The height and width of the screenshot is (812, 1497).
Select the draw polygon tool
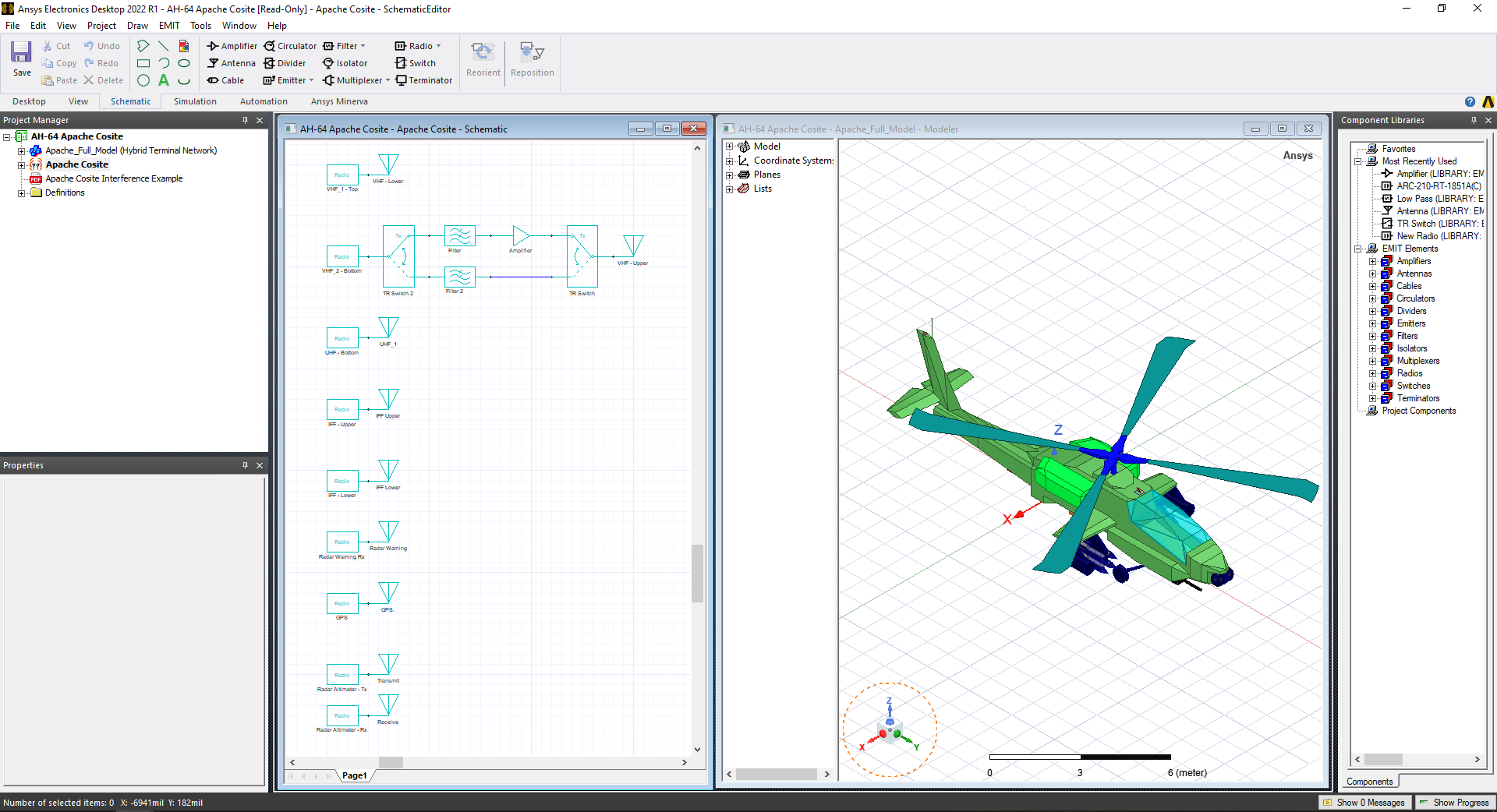coord(143,46)
